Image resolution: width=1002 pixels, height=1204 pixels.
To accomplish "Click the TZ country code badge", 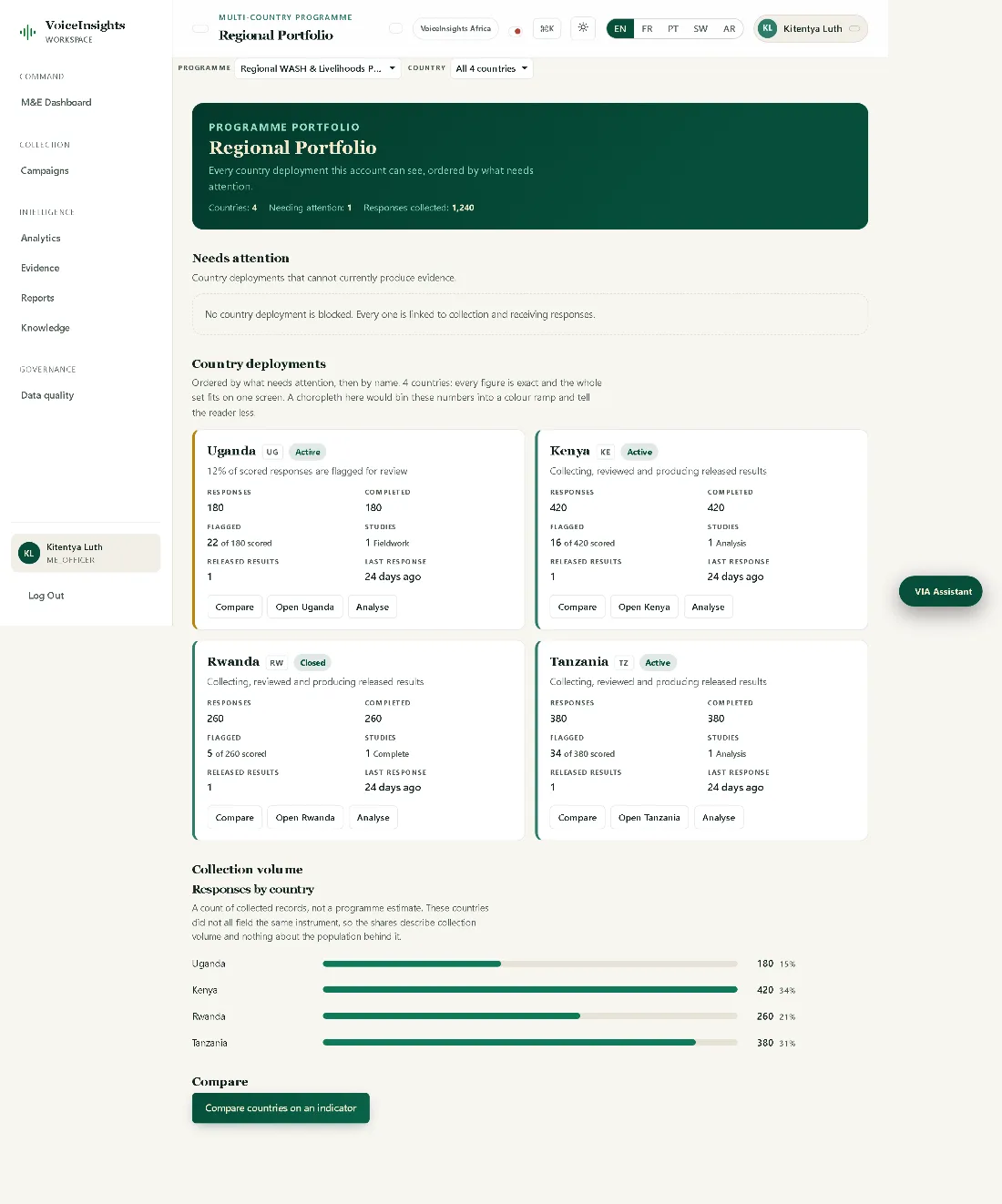I will pos(623,663).
